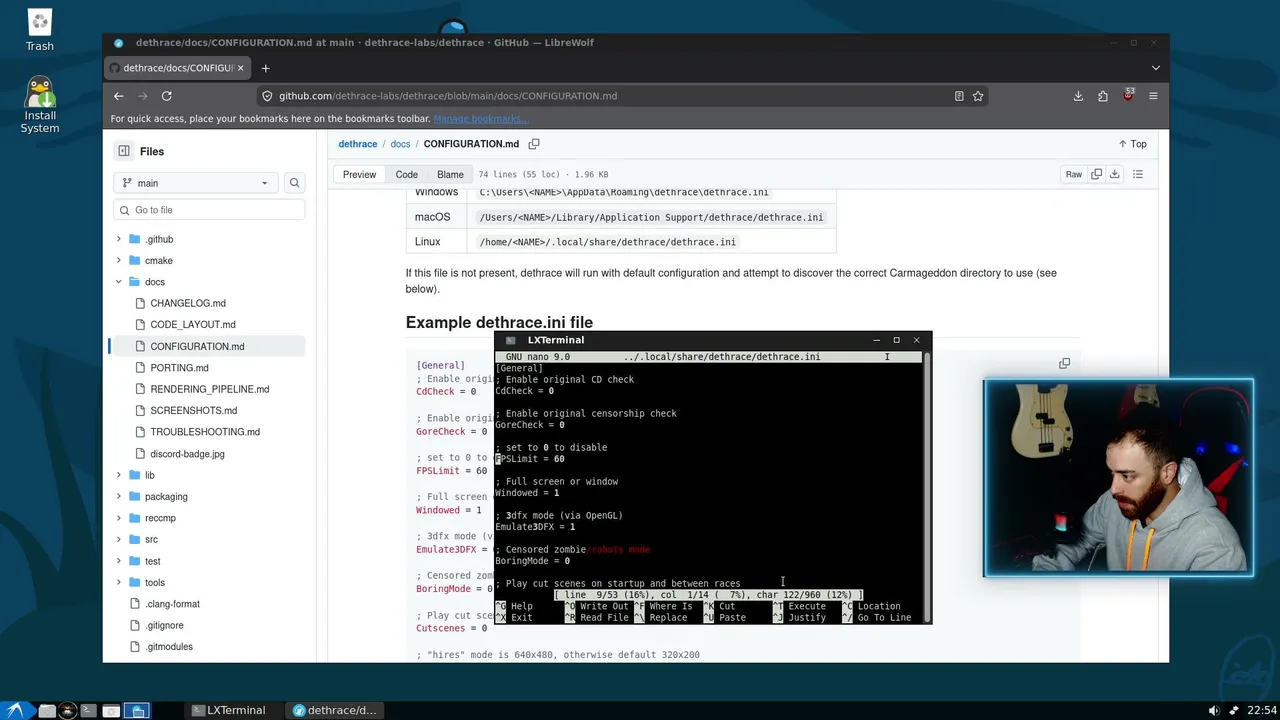Toggle reader view in the address bar
This screenshot has height=720, width=1280.
point(959,96)
